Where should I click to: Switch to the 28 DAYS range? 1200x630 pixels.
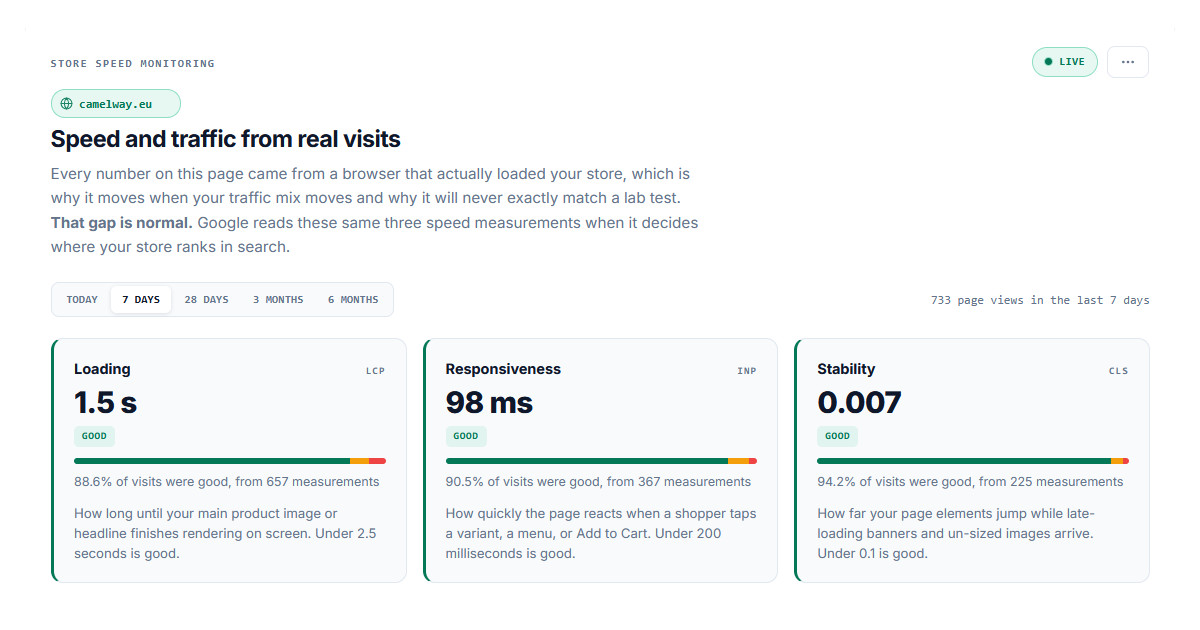coord(206,300)
